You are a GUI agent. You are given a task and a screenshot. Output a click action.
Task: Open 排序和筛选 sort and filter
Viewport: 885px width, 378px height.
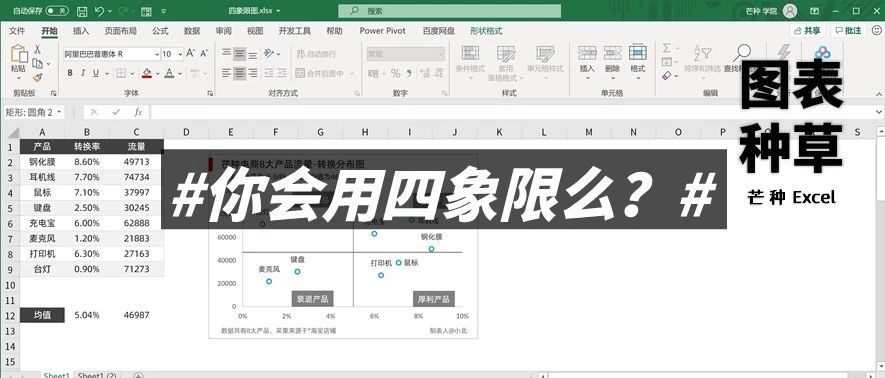703,62
